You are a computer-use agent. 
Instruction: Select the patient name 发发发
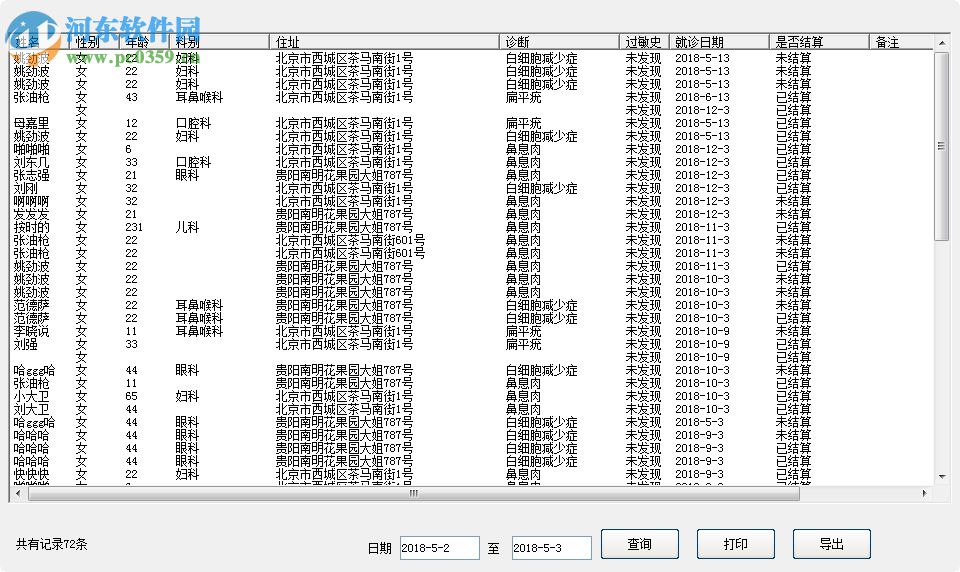31,214
